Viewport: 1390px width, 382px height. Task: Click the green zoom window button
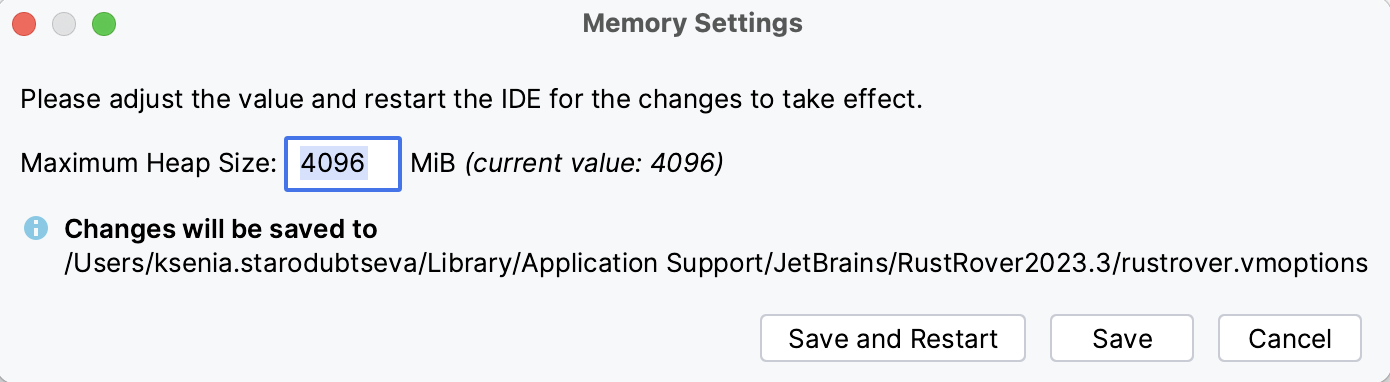tap(104, 23)
